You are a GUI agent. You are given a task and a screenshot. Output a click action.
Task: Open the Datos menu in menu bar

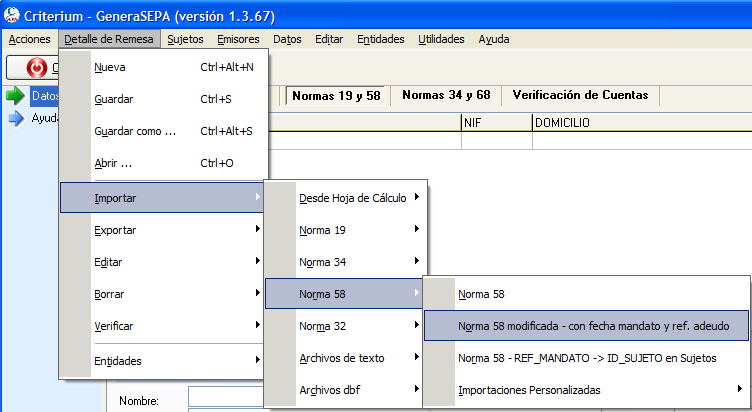click(287, 39)
